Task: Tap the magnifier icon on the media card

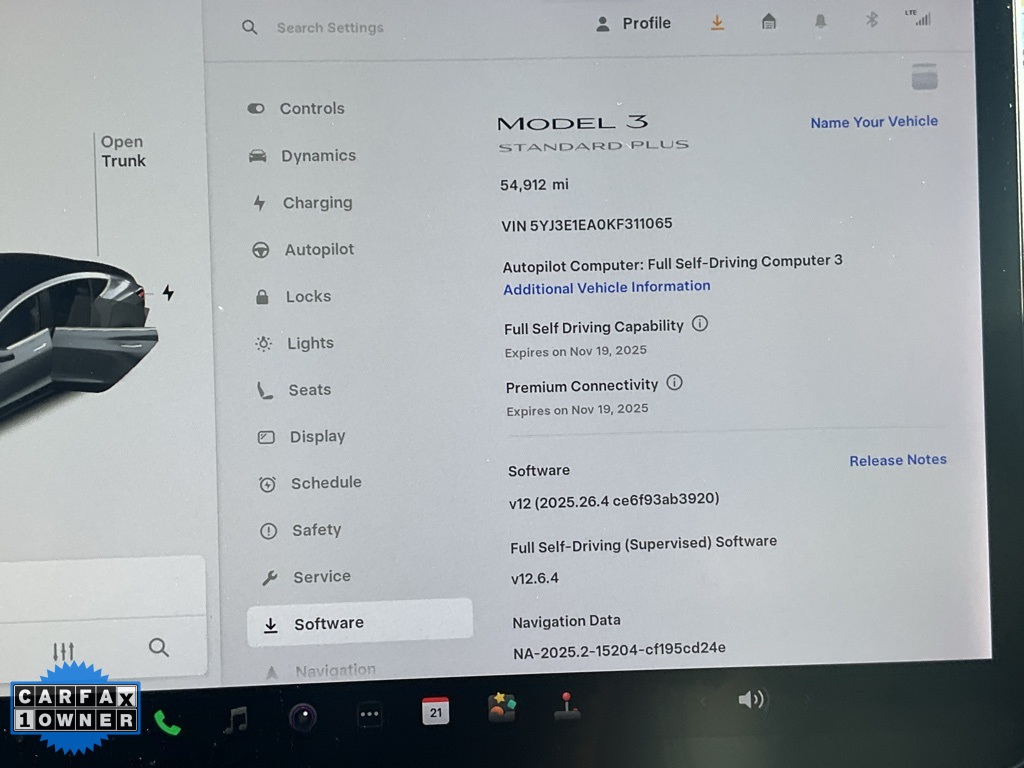Action: pos(159,648)
